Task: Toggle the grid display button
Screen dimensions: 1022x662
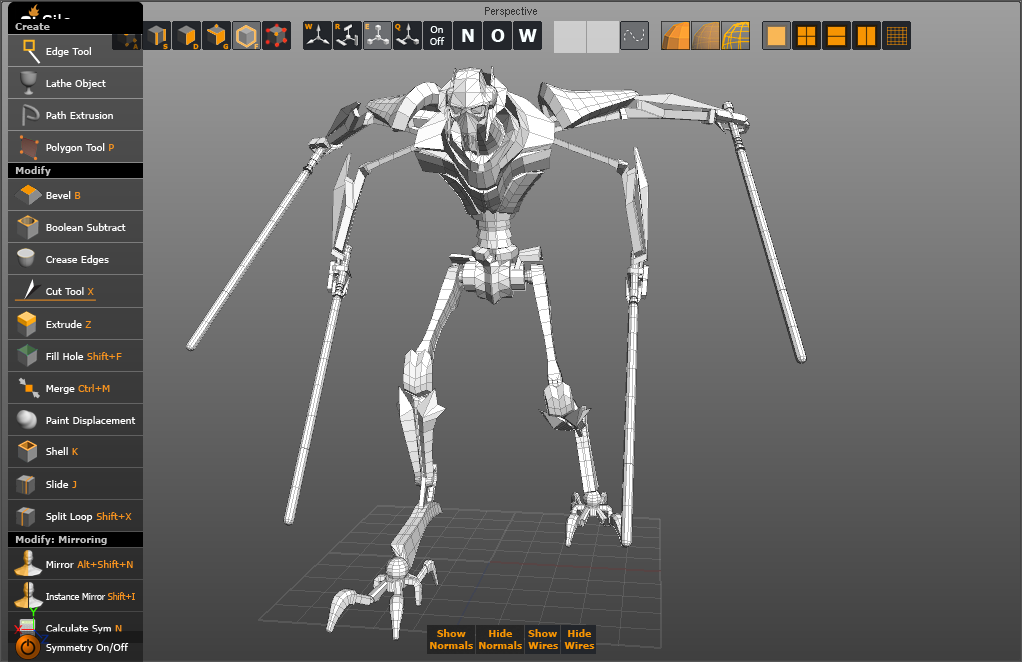Action: tap(896, 35)
